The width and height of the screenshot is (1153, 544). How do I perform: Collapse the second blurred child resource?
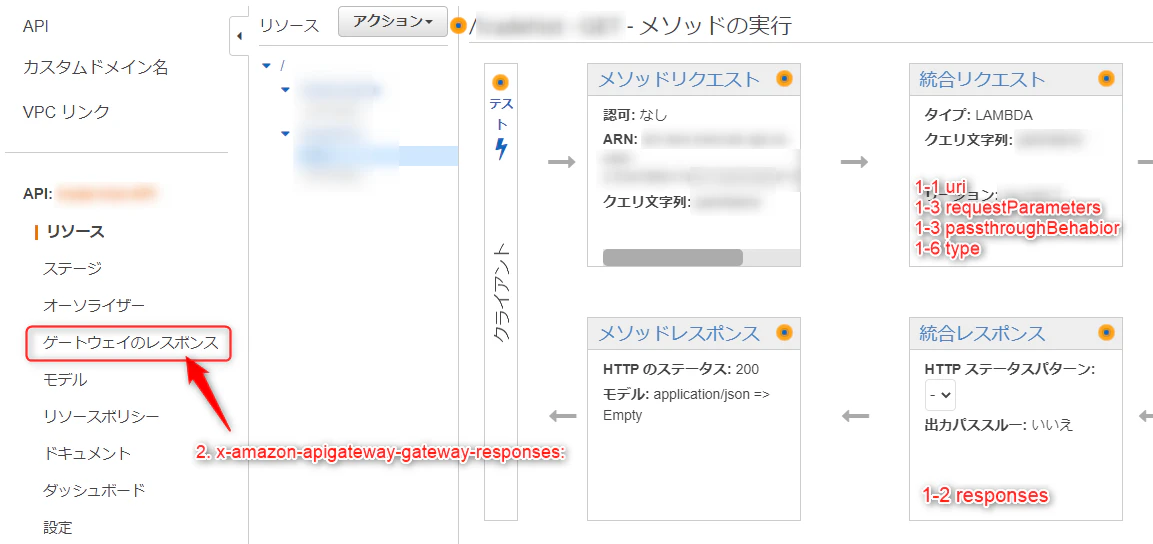pyautogui.click(x=286, y=133)
